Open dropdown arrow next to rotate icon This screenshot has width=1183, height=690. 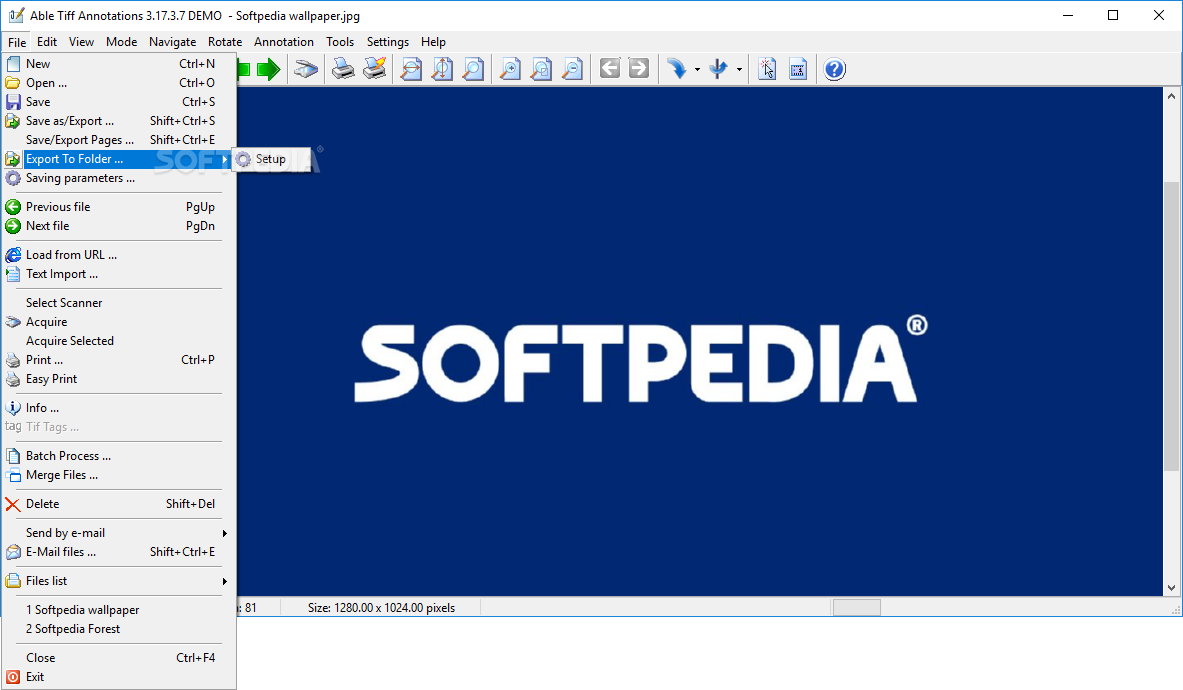pyautogui.click(x=697, y=69)
